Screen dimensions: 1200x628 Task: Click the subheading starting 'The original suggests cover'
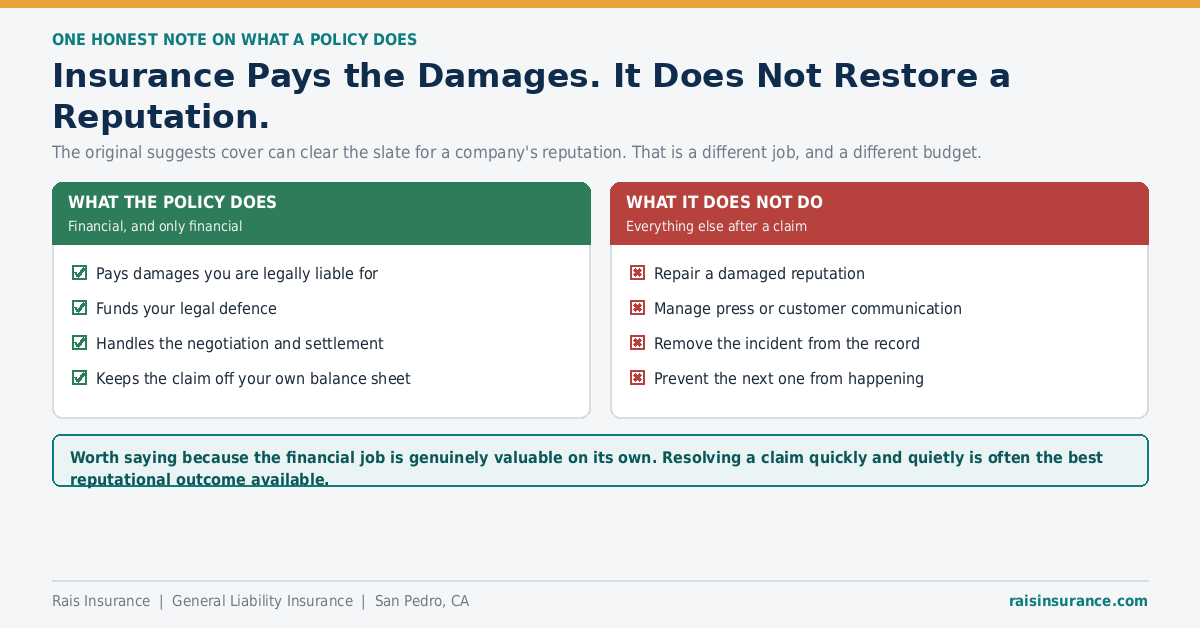(517, 153)
